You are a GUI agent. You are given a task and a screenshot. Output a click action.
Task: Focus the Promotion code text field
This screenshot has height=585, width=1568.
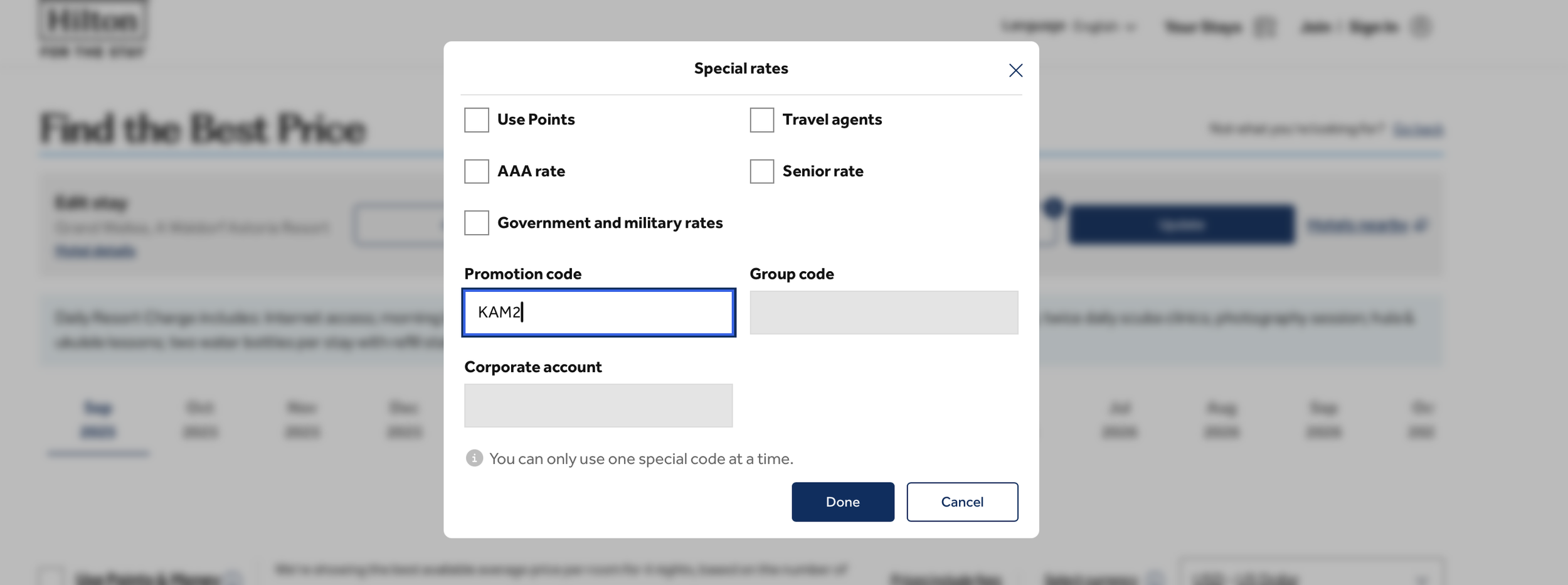598,313
